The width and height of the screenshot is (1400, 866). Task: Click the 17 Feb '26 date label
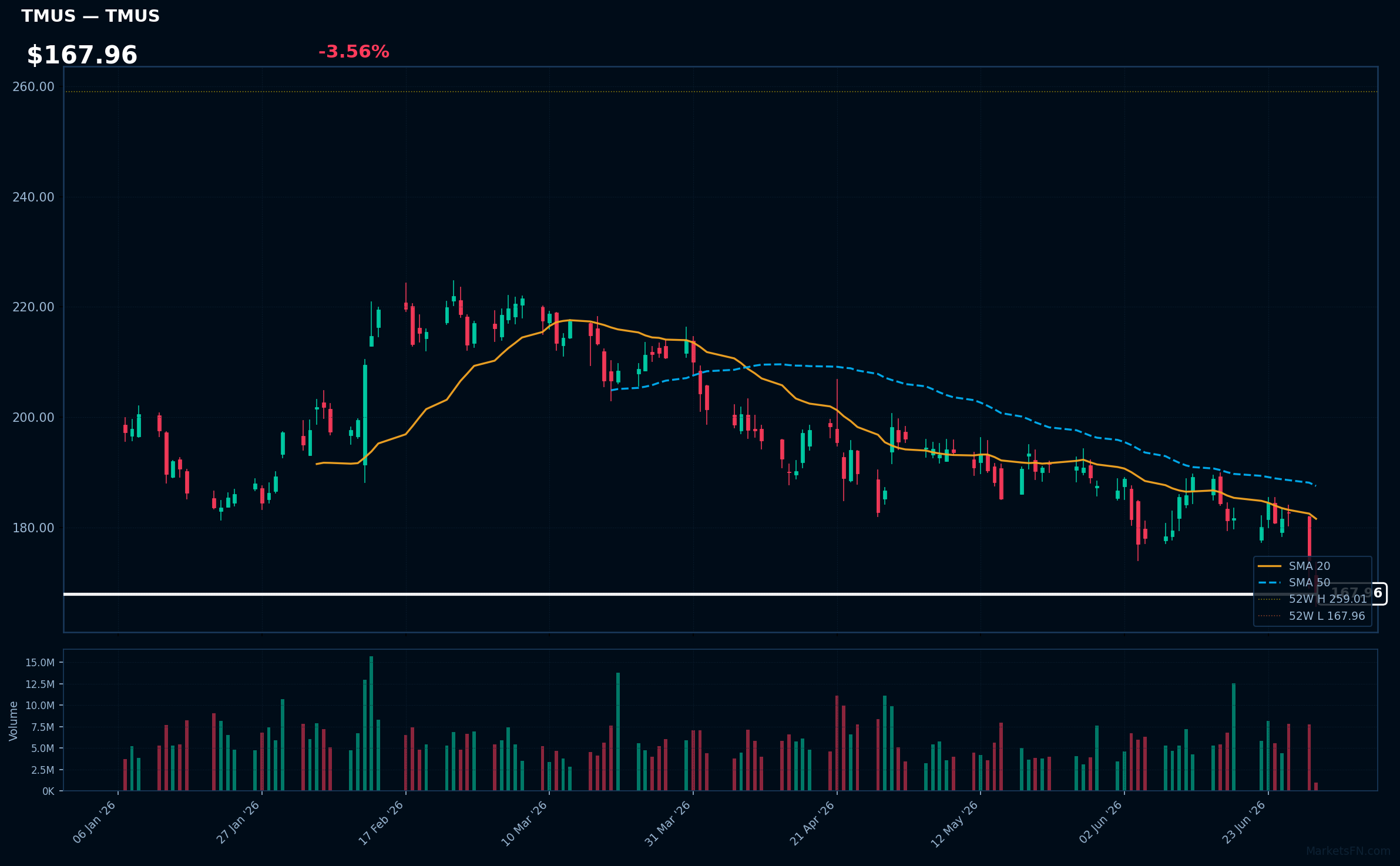tap(381, 823)
